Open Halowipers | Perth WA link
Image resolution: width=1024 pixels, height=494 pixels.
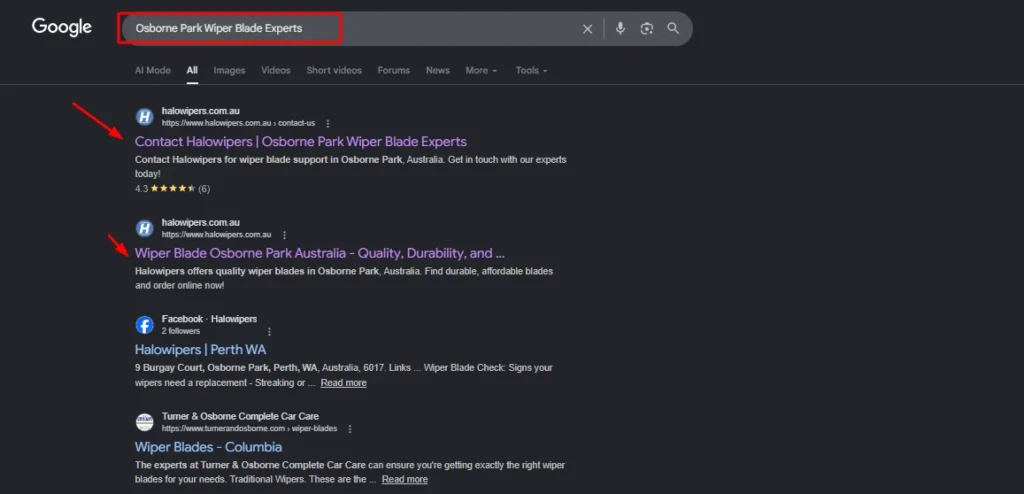[x=200, y=350]
